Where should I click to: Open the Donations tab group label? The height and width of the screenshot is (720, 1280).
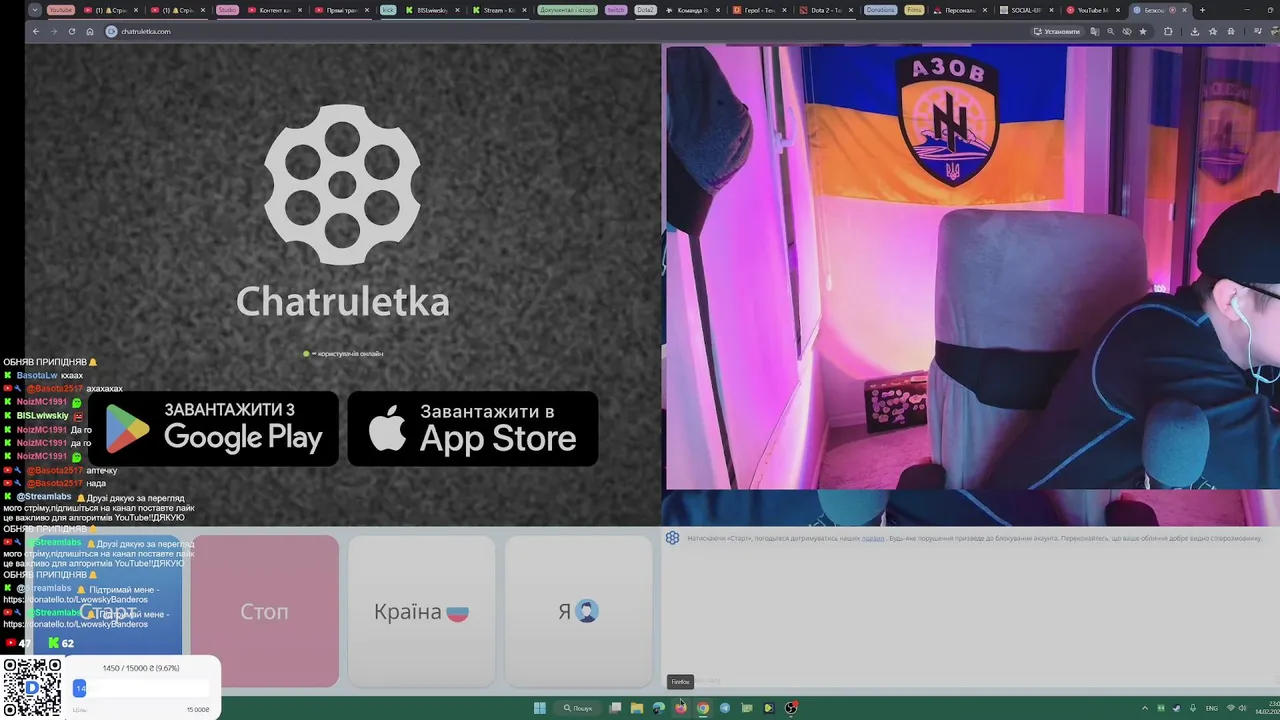(881, 10)
